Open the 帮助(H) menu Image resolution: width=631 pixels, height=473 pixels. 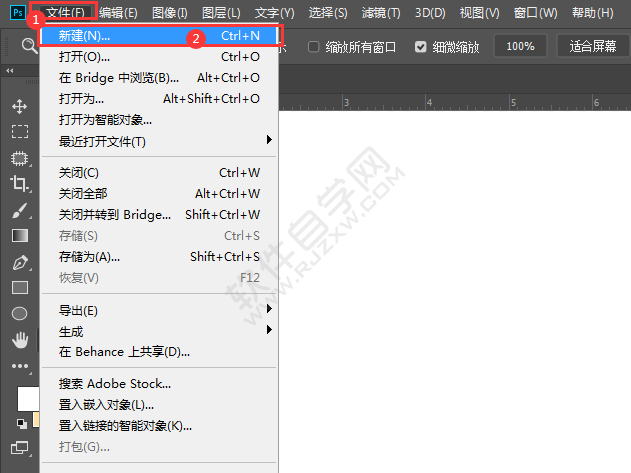click(x=593, y=13)
